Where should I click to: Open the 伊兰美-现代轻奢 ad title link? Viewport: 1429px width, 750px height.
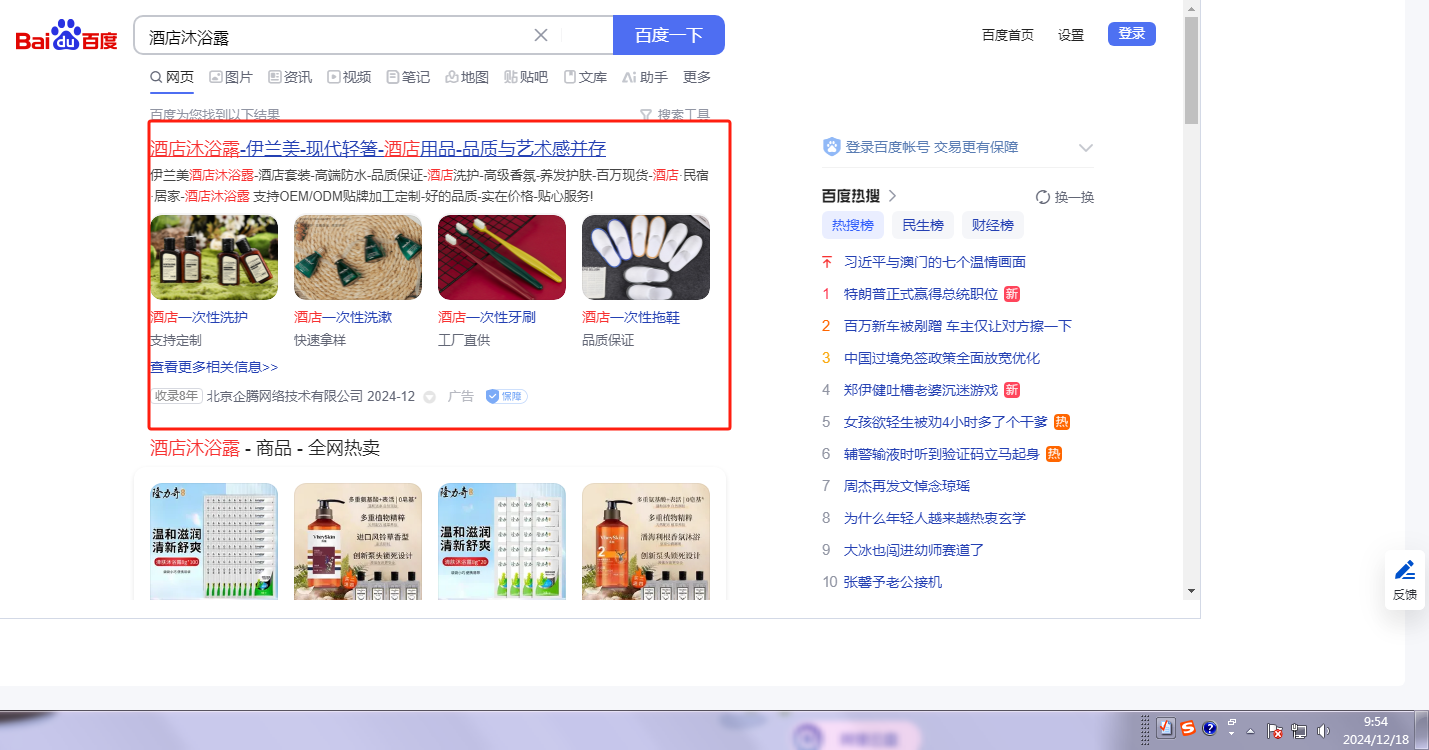coord(378,149)
